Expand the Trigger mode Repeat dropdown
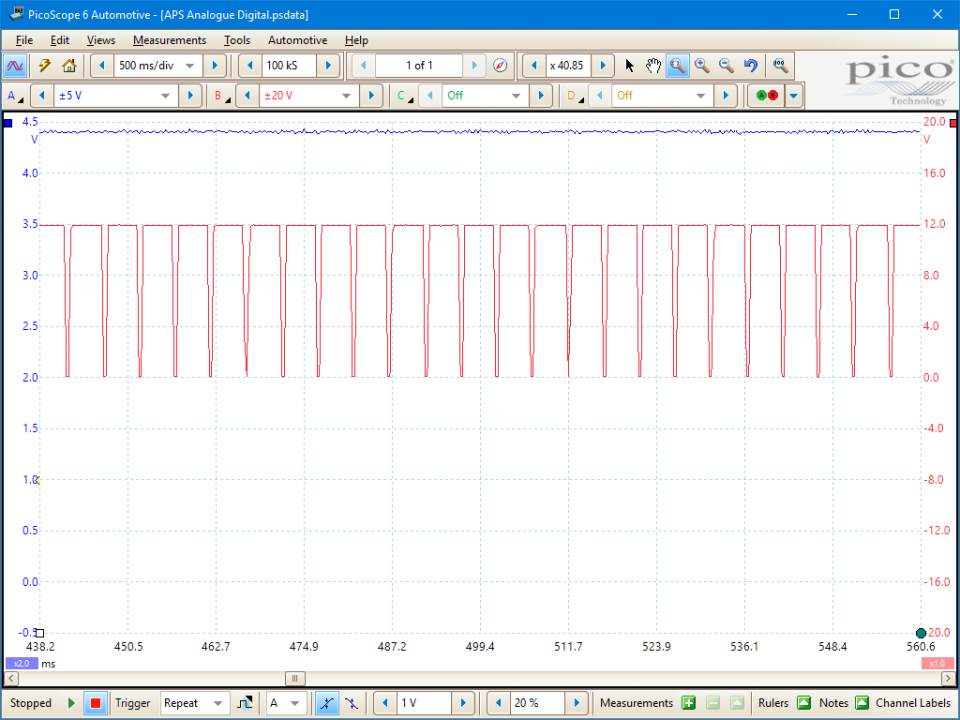Viewport: 960px width, 720px height. 219,703
